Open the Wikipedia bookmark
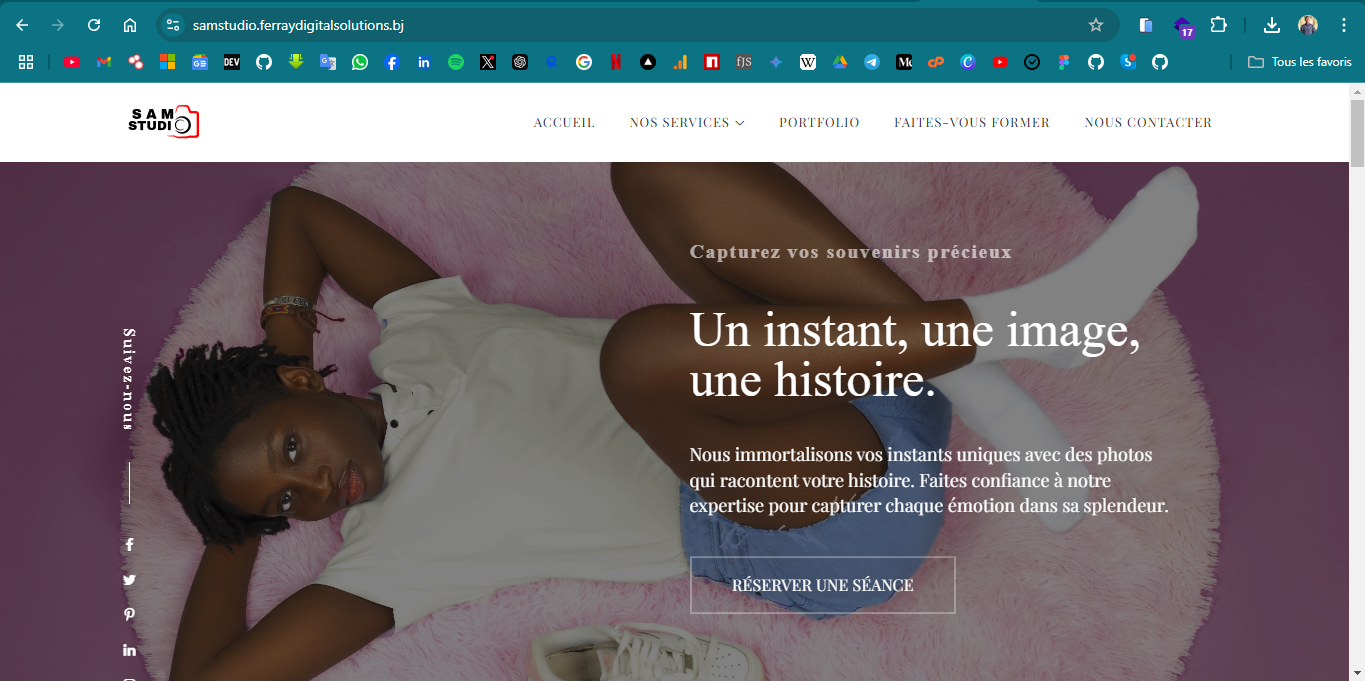This screenshot has height=681, width=1365. (x=808, y=62)
